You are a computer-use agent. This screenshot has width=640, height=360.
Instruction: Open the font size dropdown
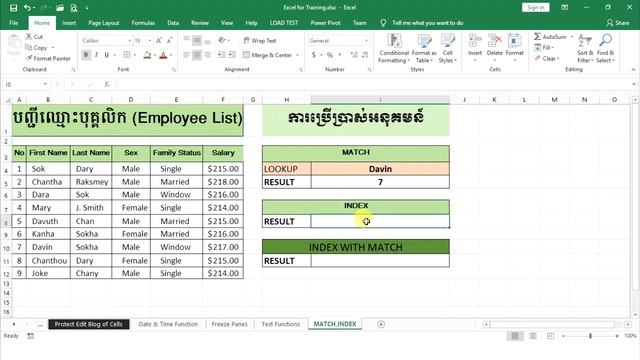(x=149, y=41)
